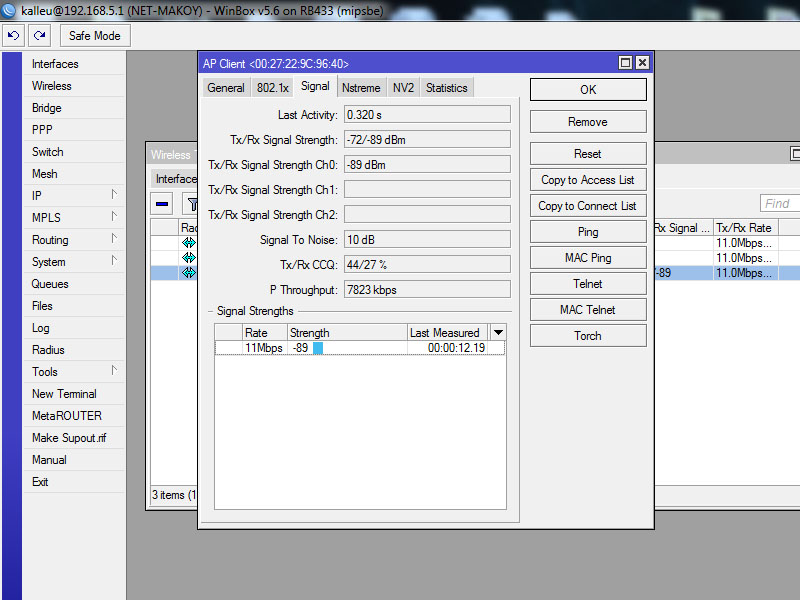
Task: Click Copy to Access List
Action: tap(588, 180)
